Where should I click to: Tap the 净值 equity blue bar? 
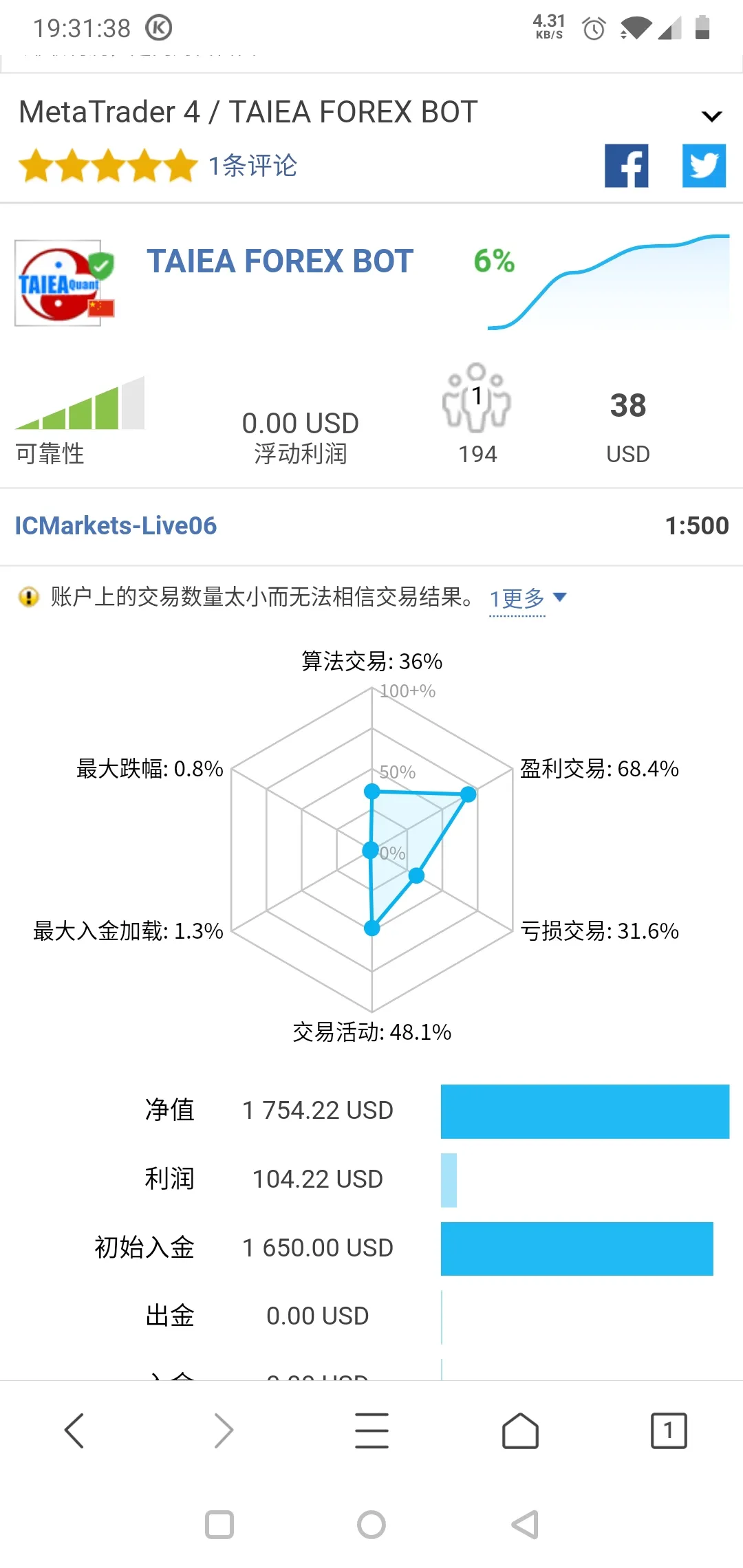point(585,1111)
